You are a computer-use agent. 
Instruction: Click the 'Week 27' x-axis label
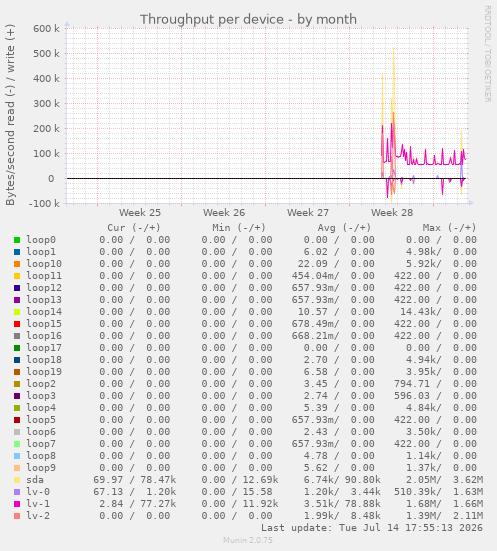(x=308, y=213)
